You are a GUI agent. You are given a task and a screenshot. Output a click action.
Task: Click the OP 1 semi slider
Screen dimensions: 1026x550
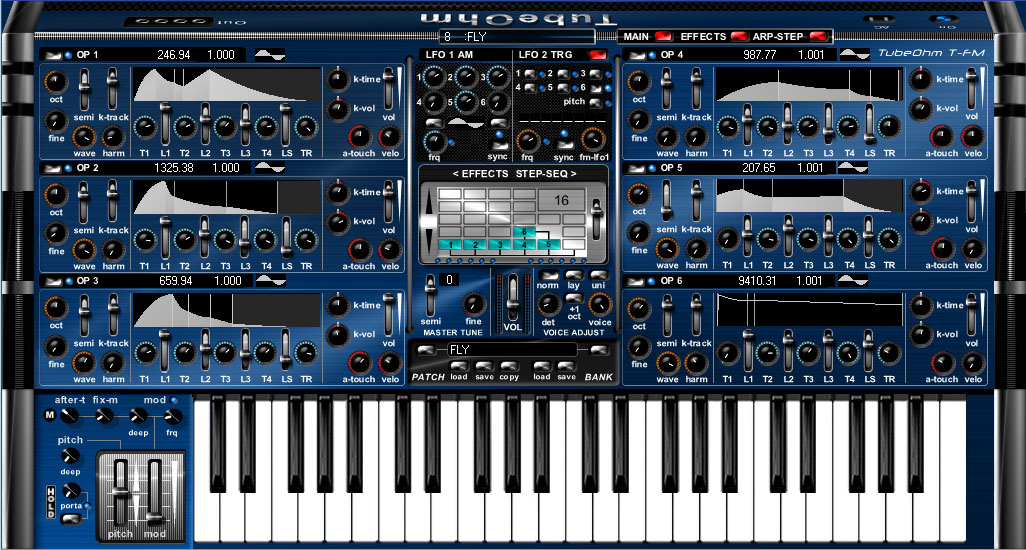(x=84, y=90)
